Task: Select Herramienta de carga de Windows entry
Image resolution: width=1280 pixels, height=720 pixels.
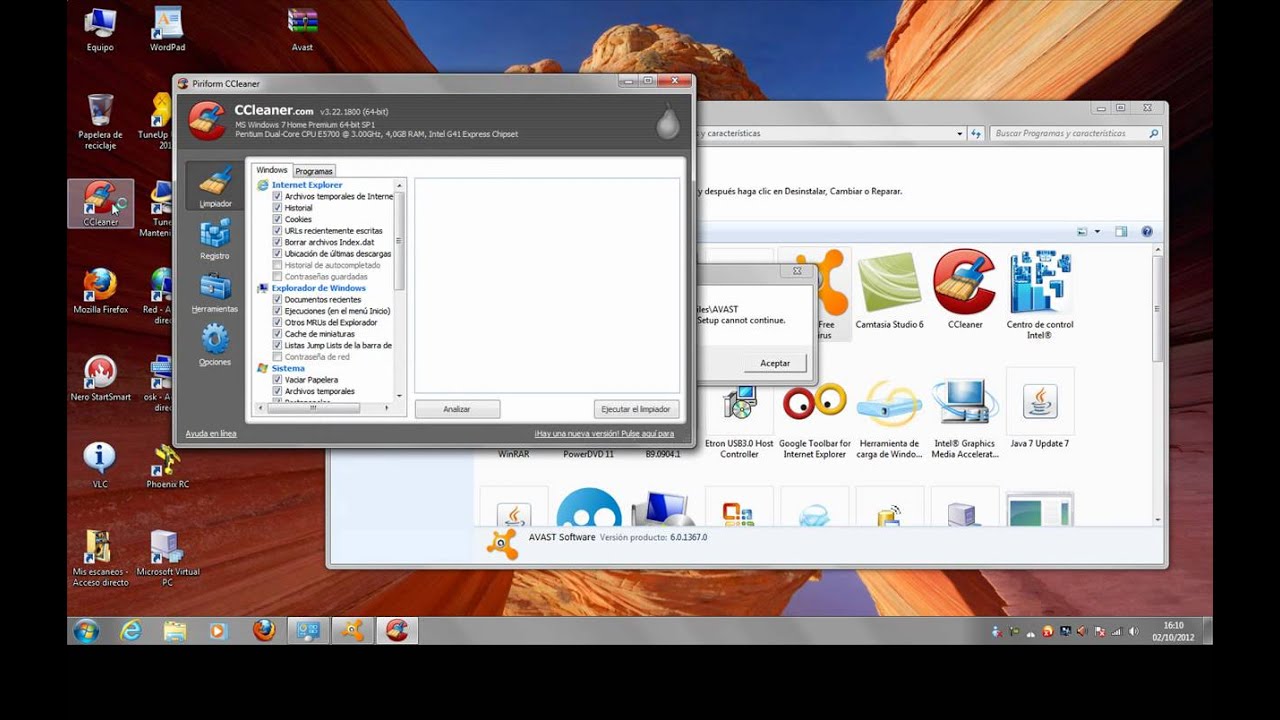Action: pos(889,418)
